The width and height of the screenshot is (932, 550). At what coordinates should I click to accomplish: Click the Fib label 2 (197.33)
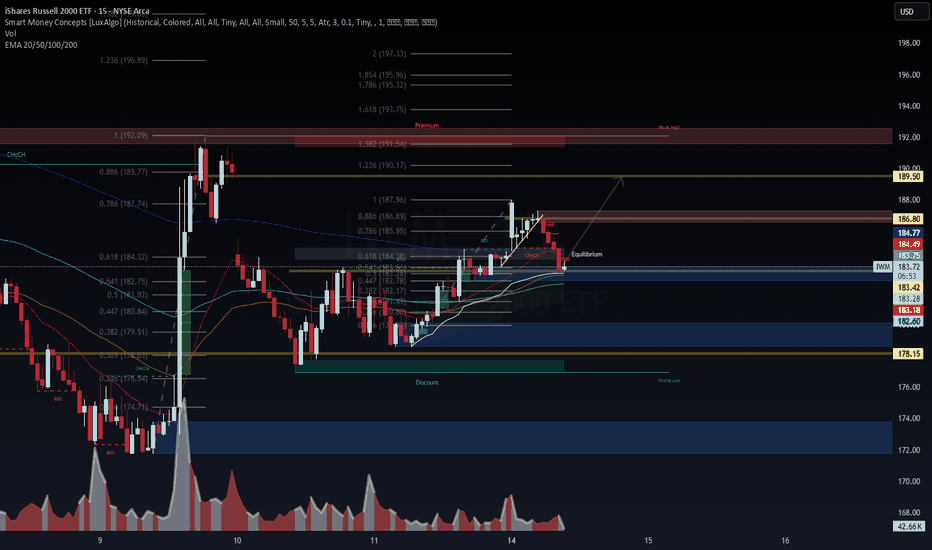389,54
